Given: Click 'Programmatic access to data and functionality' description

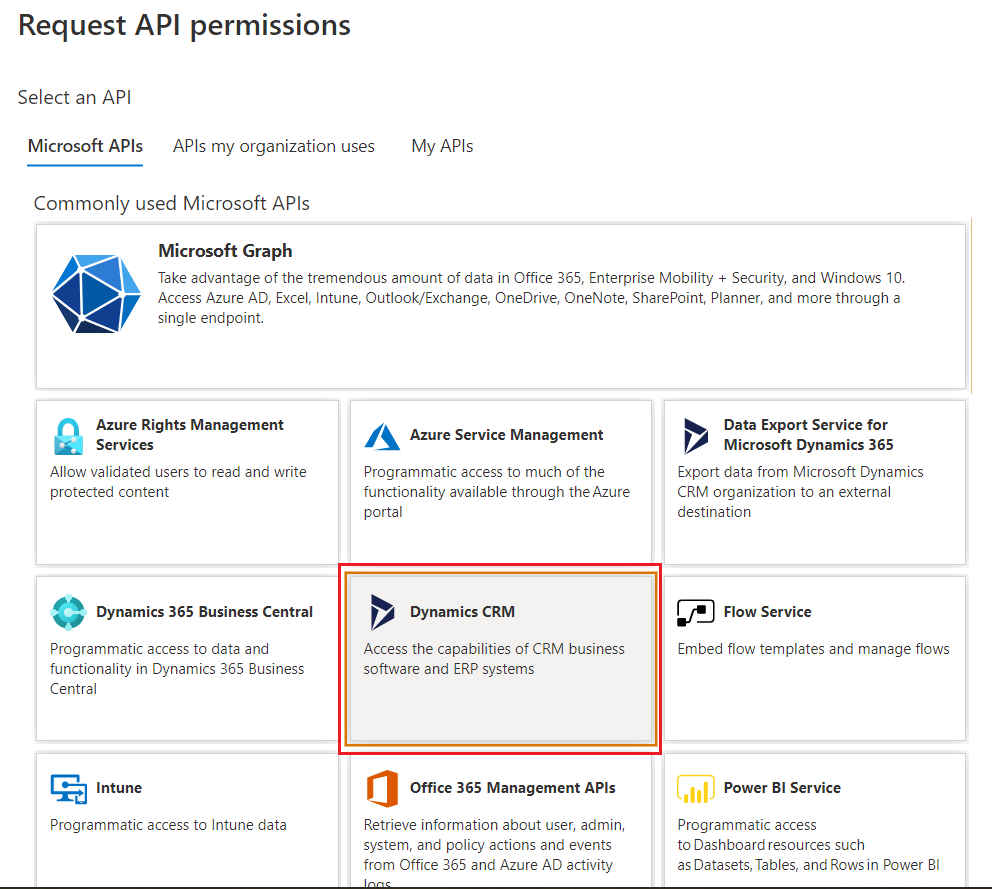Looking at the screenshot, I should point(177,669).
